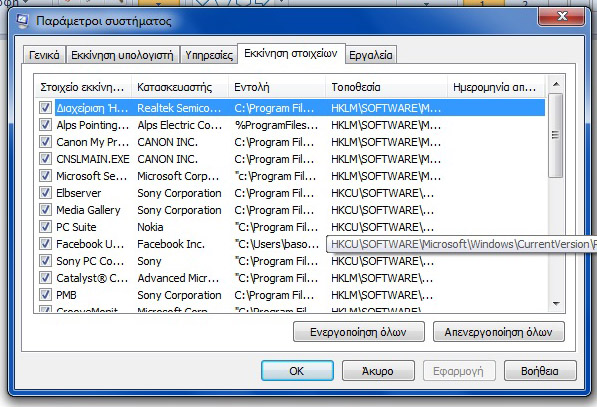Click the system configuration icon in title bar
The width and height of the screenshot is (597, 407).
point(22,21)
